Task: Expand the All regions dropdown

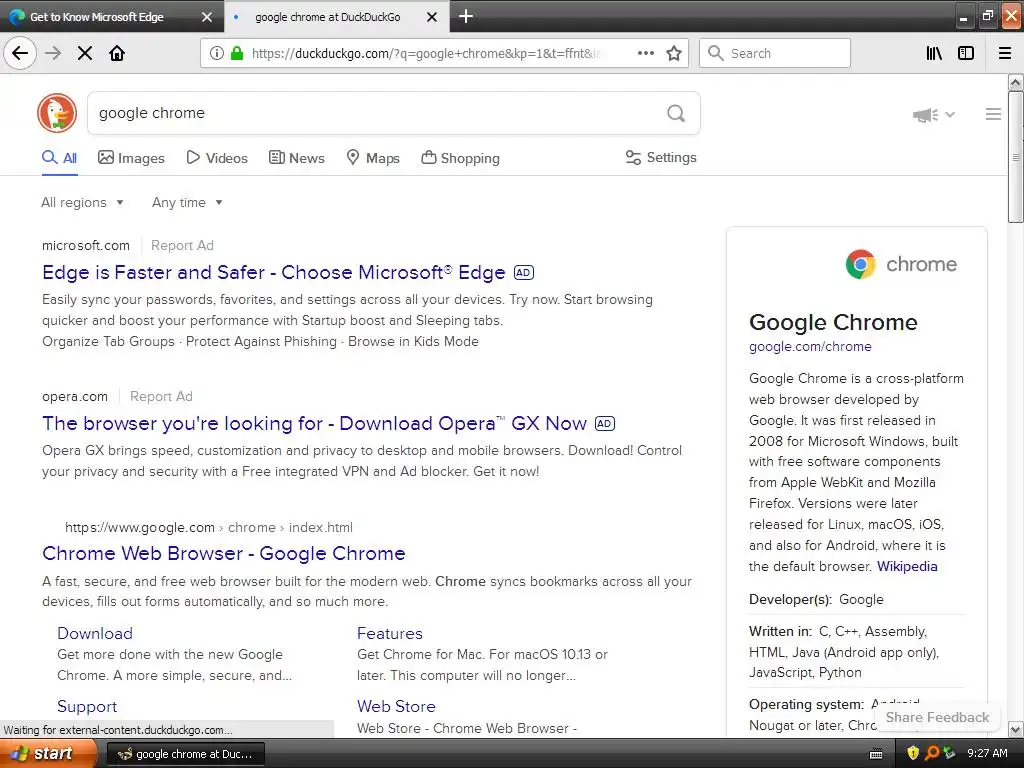Action: click(x=82, y=202)
